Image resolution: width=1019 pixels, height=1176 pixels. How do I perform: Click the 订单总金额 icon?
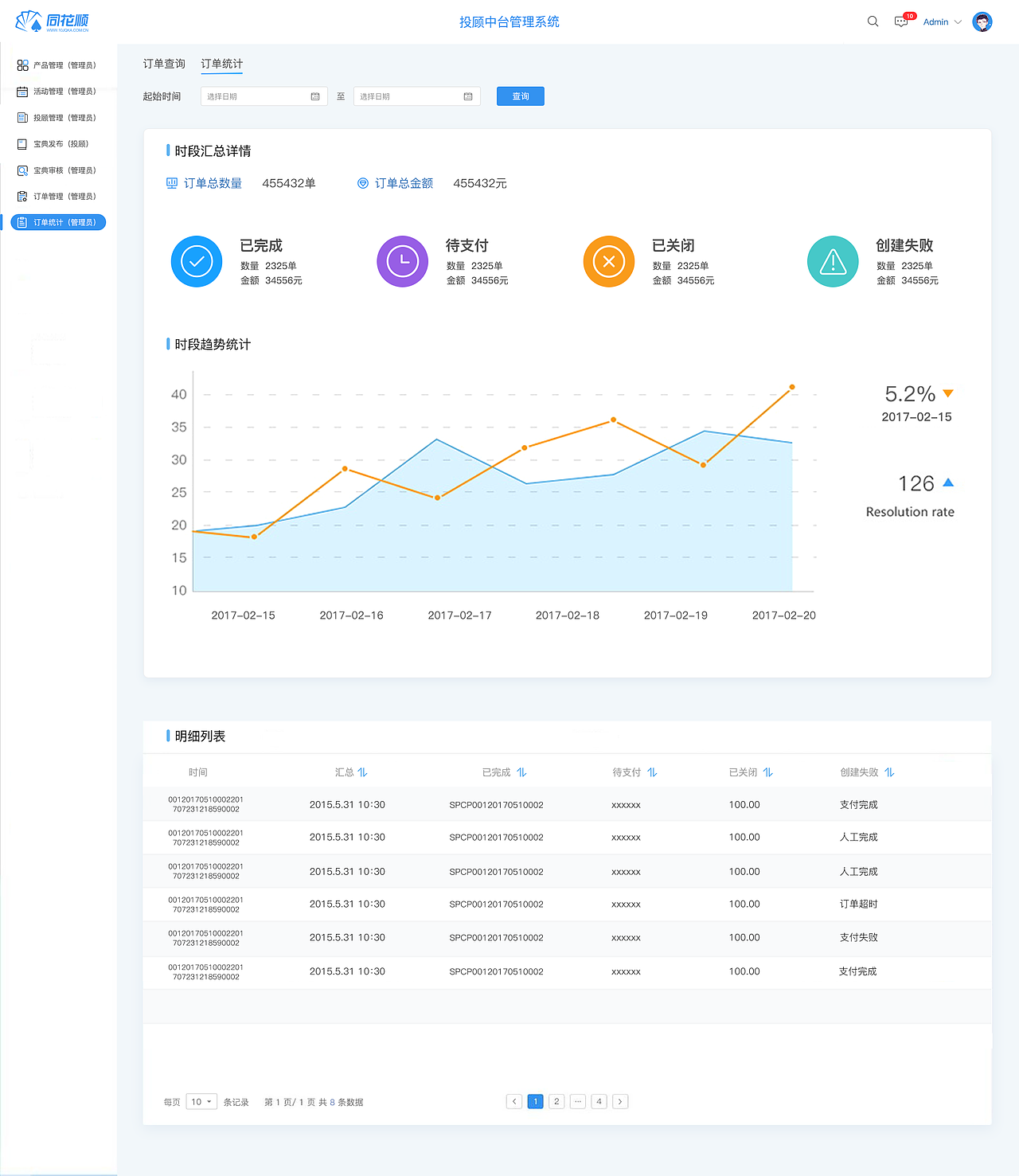pos(363,183)
